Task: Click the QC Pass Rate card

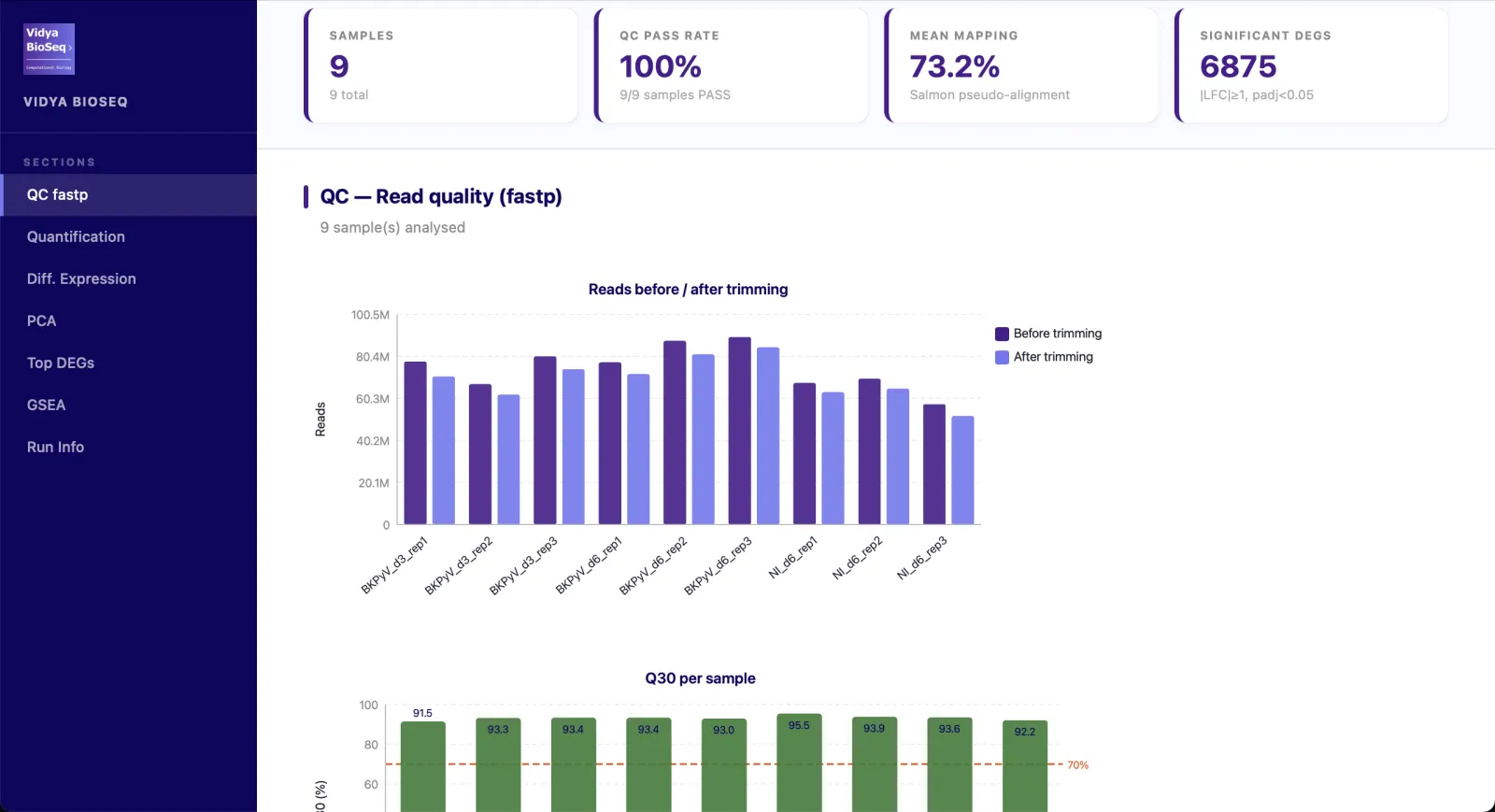Action: pos(732,65)
